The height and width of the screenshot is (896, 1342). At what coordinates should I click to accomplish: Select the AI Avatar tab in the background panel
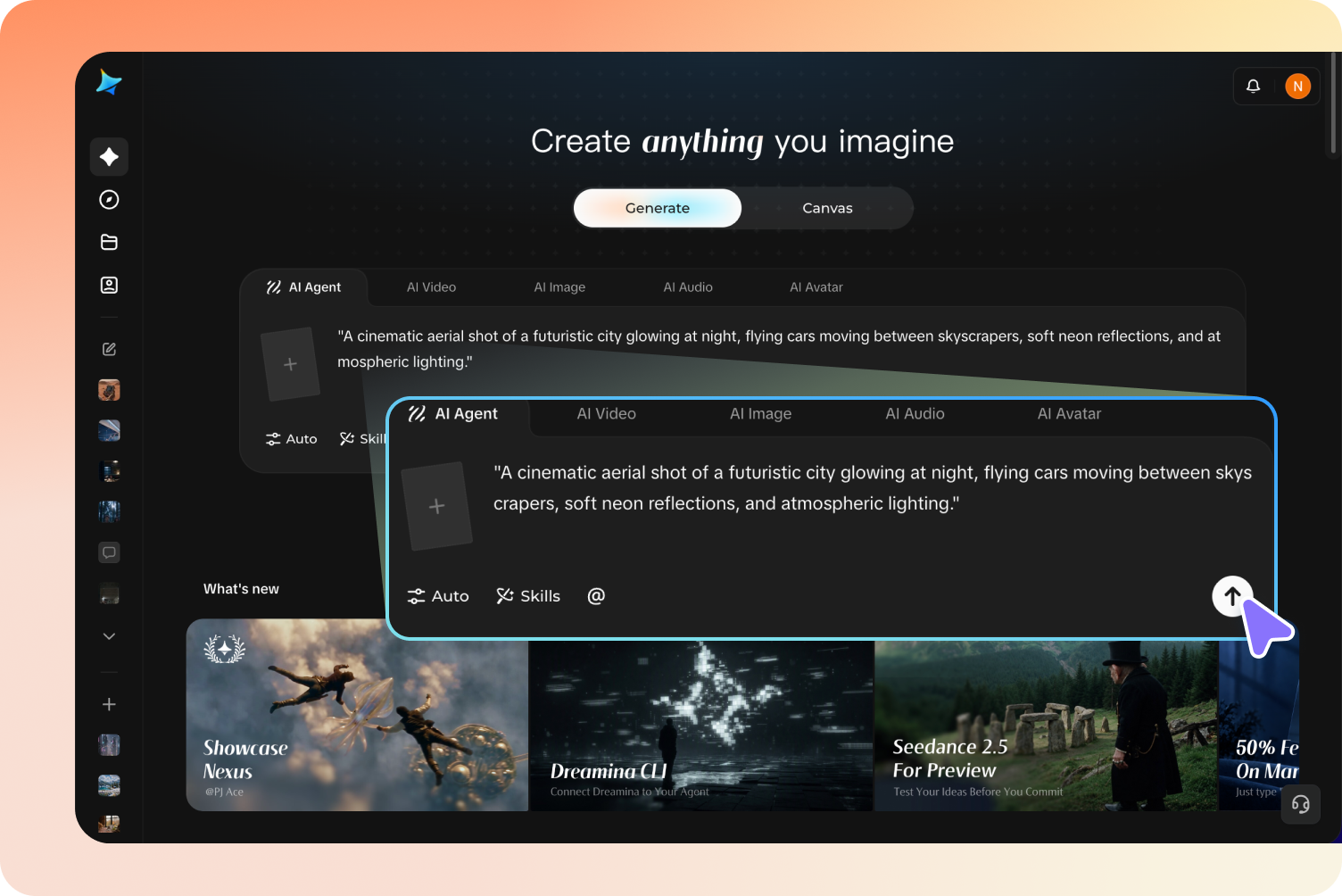[x=816, y=287]
